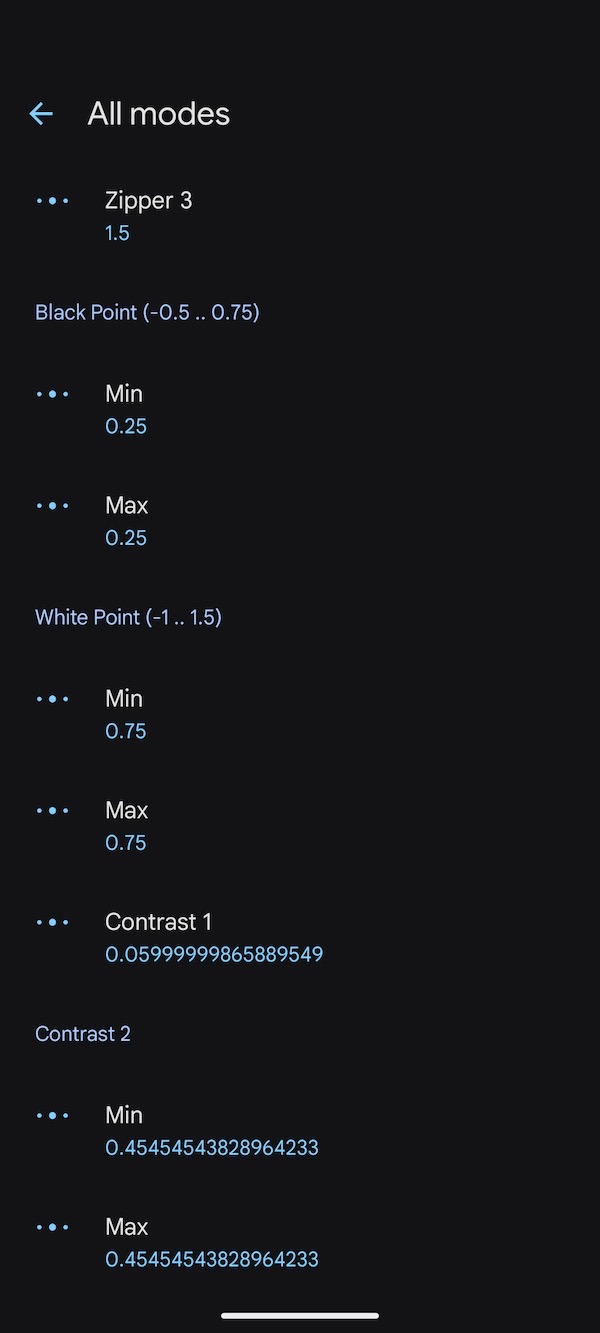Image resolution: width=600 pixels, height=1333 pixels.
Task: Select the White Point Min value 0.75
Action: pos(126,731)
